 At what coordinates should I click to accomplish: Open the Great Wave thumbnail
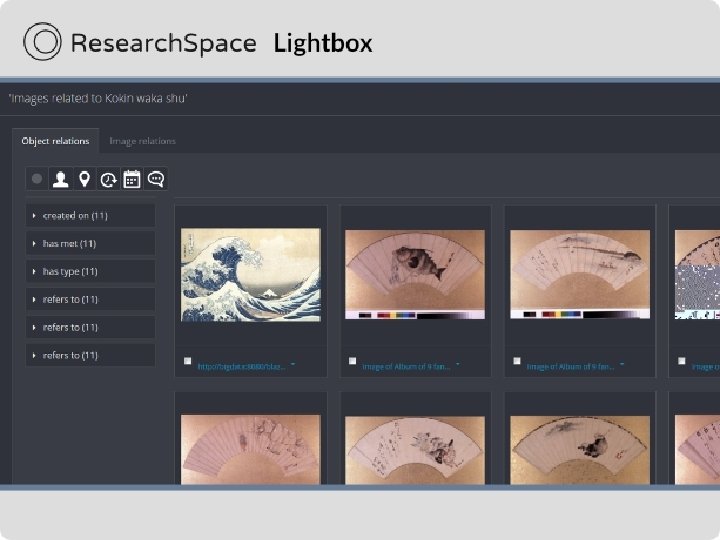(251, 275)
